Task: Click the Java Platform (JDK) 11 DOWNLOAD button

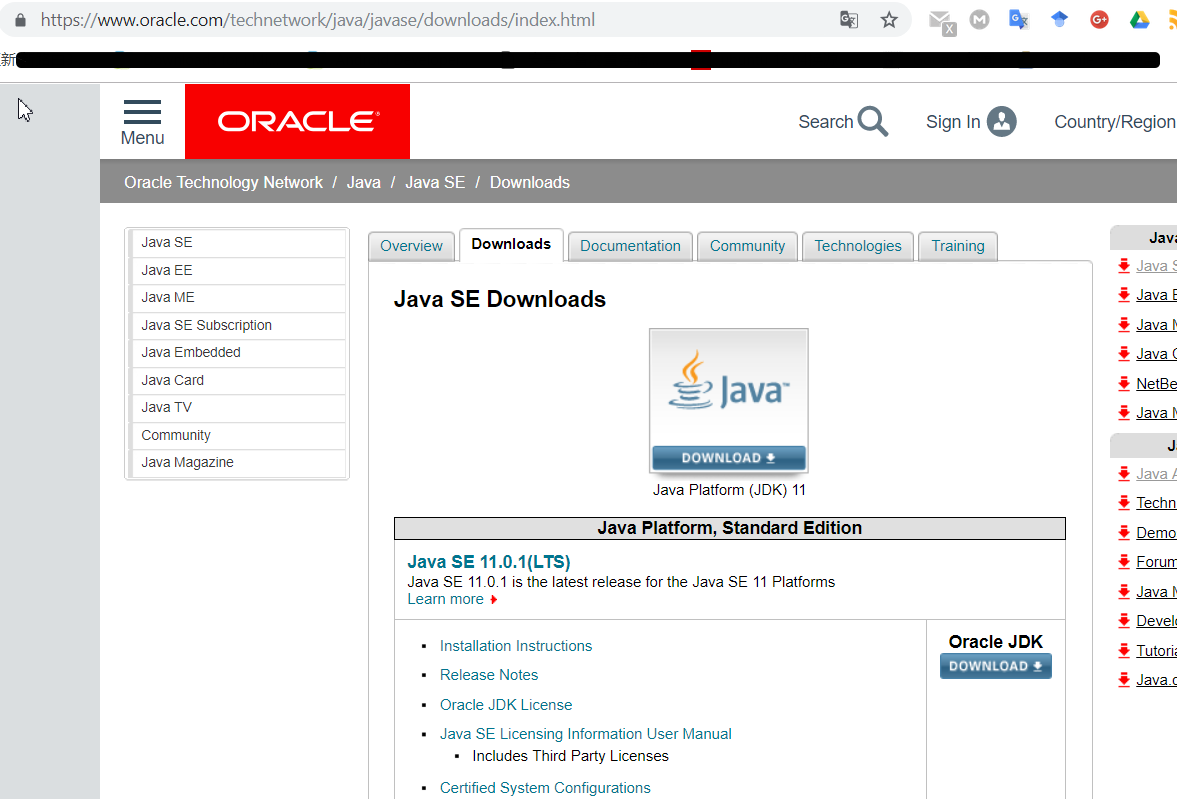Action: pos(729,458)
